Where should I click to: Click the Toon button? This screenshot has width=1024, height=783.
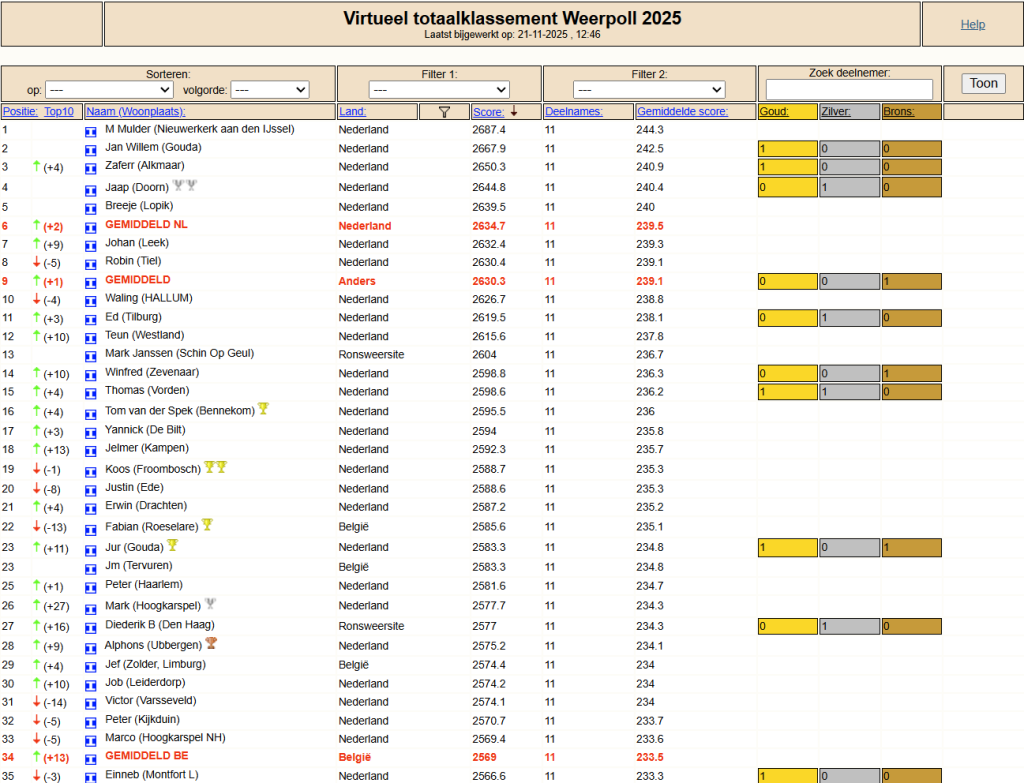(983, 84)
